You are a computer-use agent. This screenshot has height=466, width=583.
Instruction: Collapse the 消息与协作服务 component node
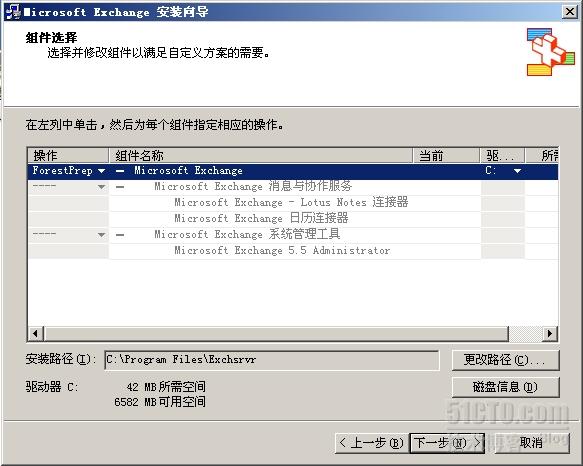pyautogui.click(x=120, y=187)
